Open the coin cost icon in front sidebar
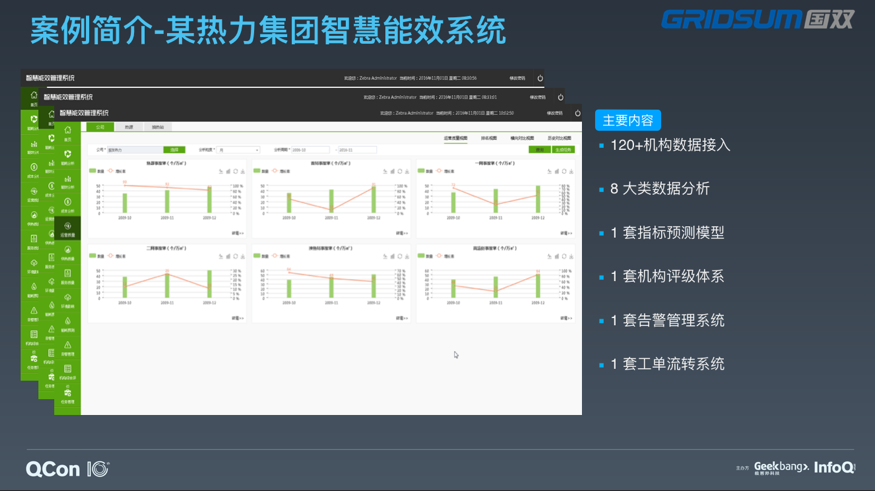 click(x=68, y=202)
